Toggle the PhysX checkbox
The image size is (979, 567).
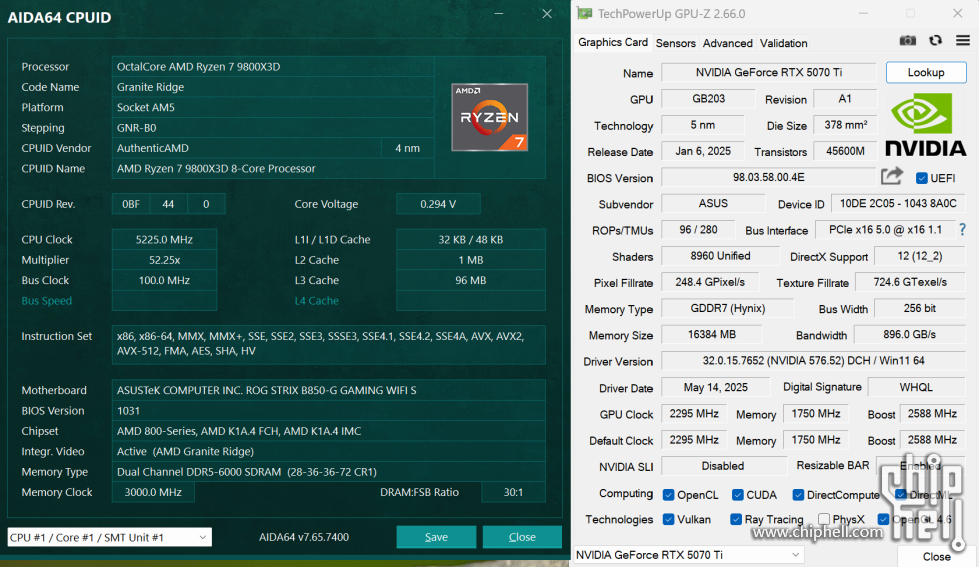tap(824, 519)
